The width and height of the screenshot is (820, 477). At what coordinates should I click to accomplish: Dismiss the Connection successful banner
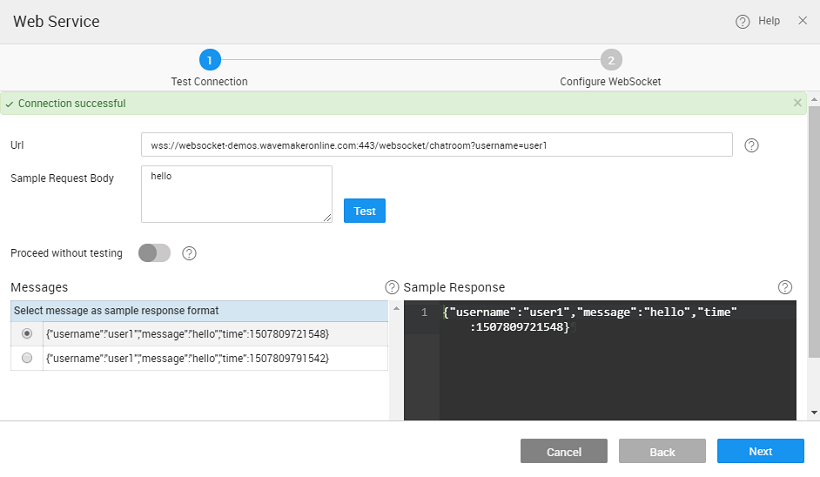coord(797,103)
